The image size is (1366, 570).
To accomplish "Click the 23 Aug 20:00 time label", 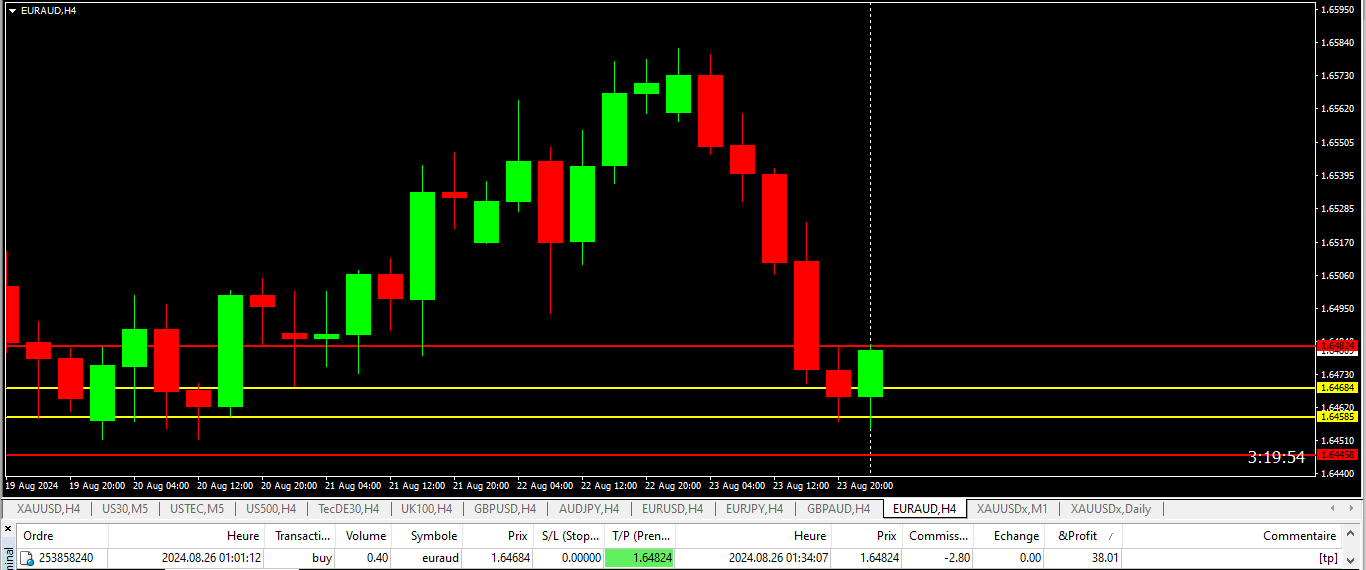I will click(865, 486).
